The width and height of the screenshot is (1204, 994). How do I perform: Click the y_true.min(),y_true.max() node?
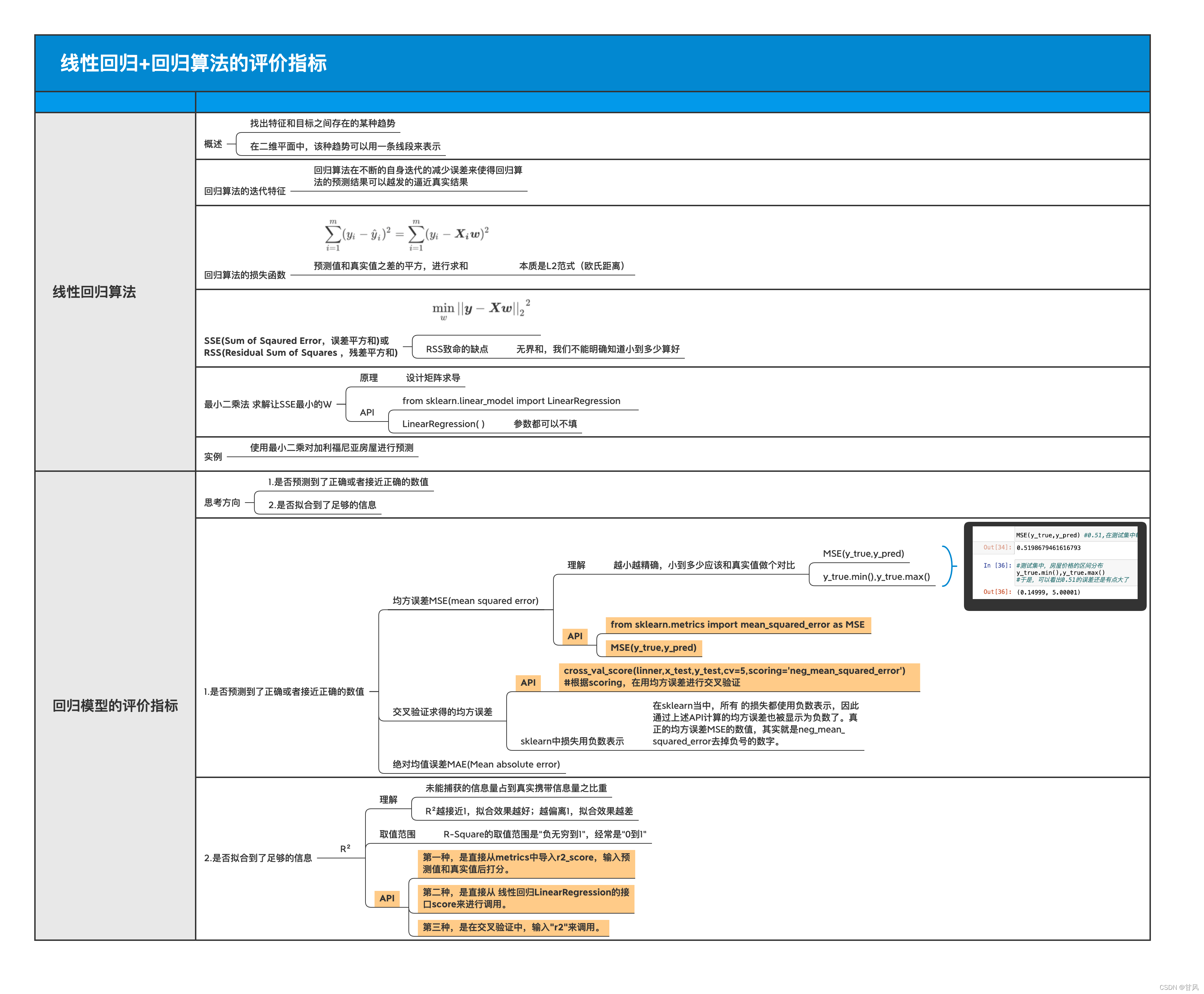tap(876, 577)
